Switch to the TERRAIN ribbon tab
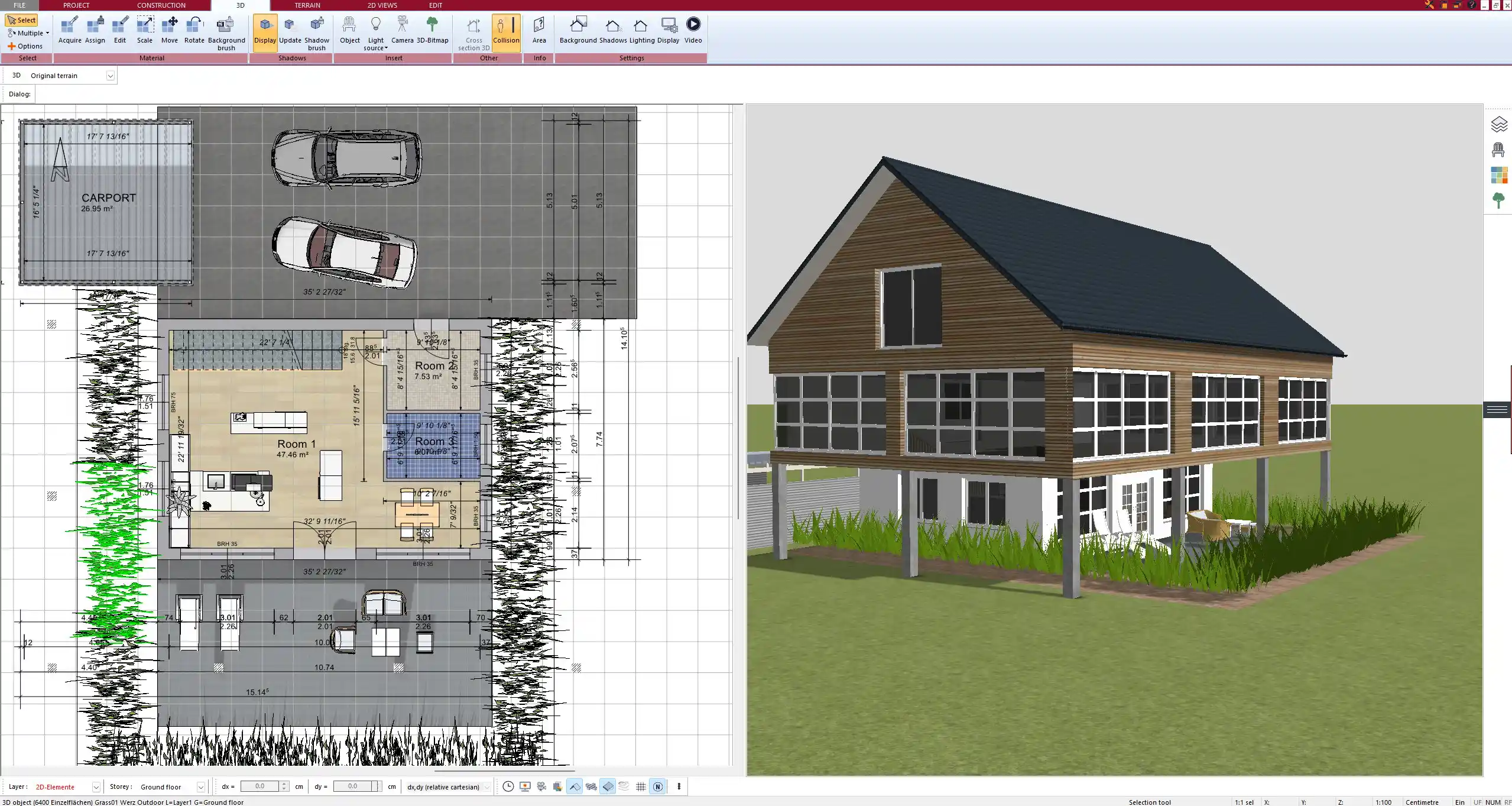This screenshot has height=806, width=1512. (307, 5)
